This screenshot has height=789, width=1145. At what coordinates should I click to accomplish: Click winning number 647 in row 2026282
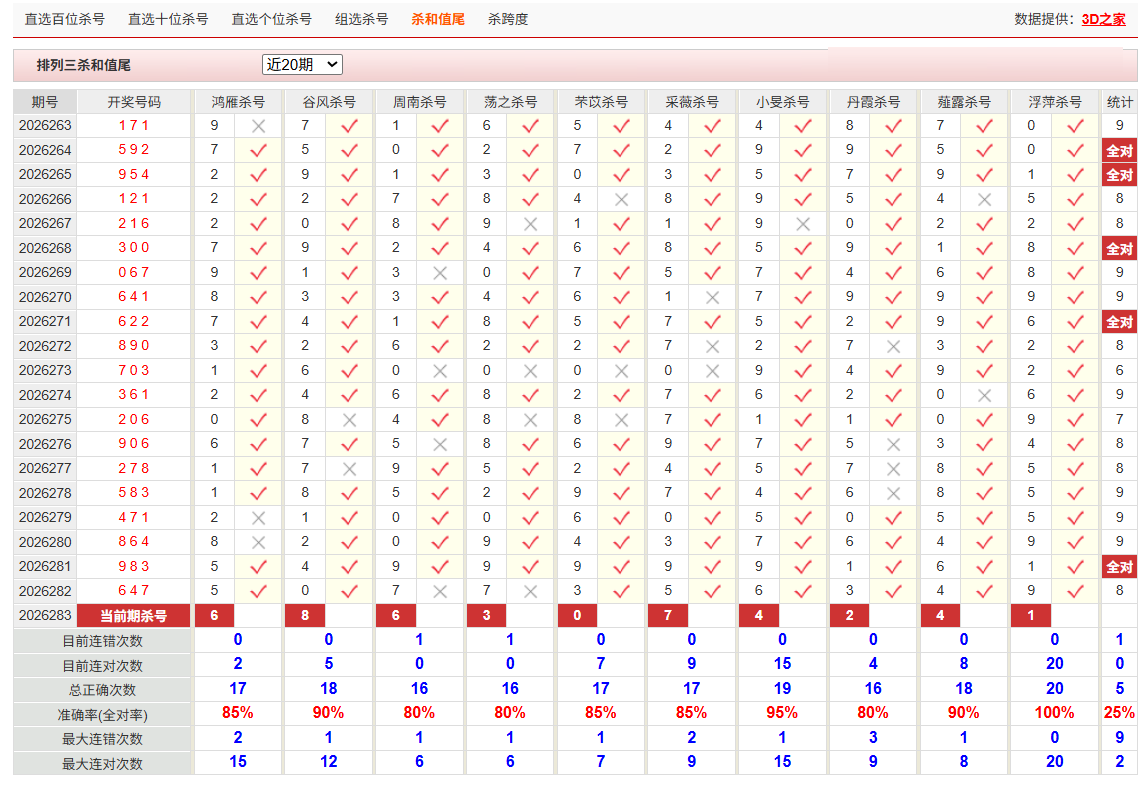[x=134, y=590]
